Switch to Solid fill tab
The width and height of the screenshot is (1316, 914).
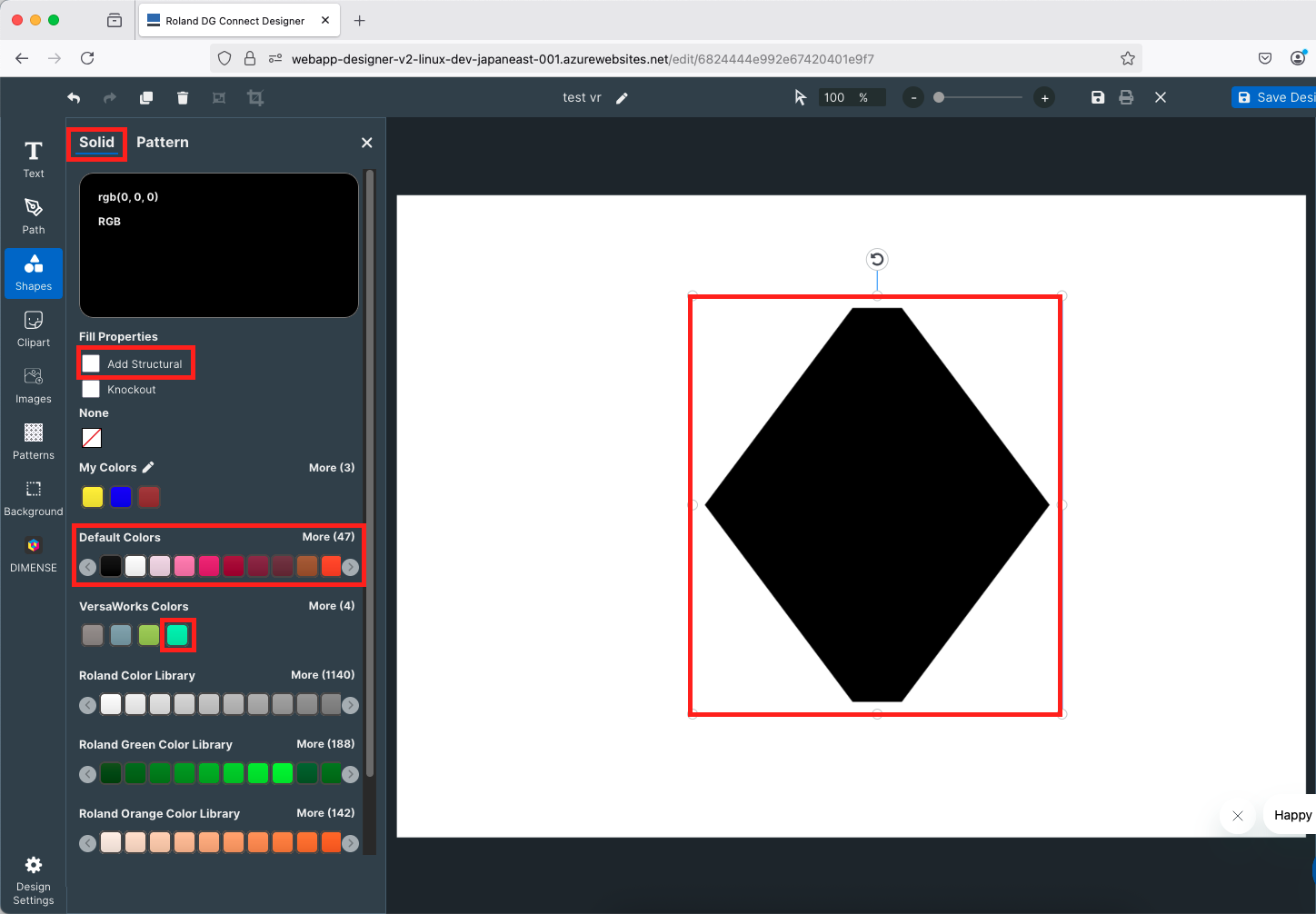(96, 143)
